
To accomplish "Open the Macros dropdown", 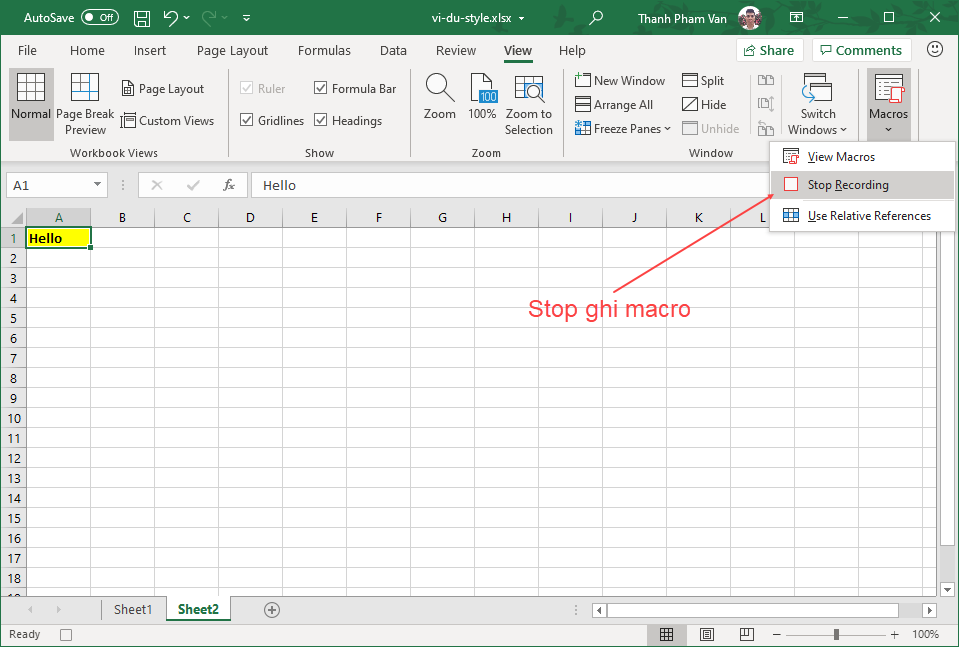I will [x=889, y=104].
